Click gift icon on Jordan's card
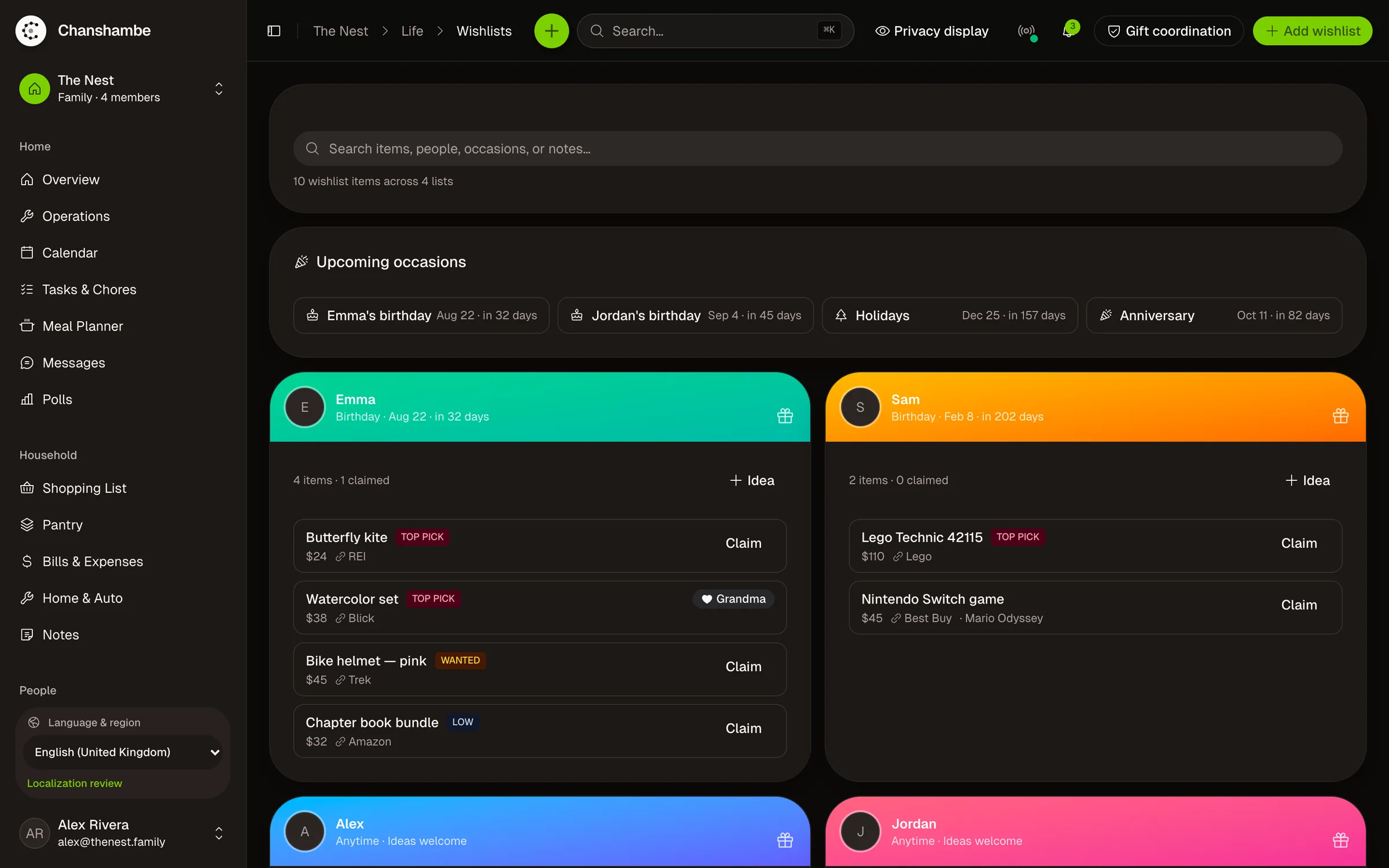Image resolution: width=1389 pixels, height=868 pixels. [x=1340, y=840]
